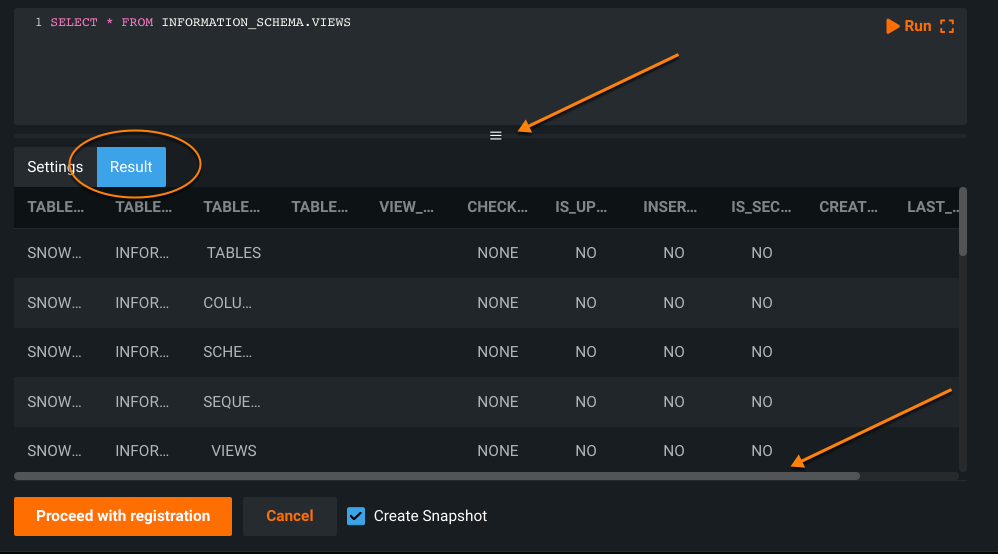
Task: Click the vertical scrollbar of results table
Action: pos(963,222)
